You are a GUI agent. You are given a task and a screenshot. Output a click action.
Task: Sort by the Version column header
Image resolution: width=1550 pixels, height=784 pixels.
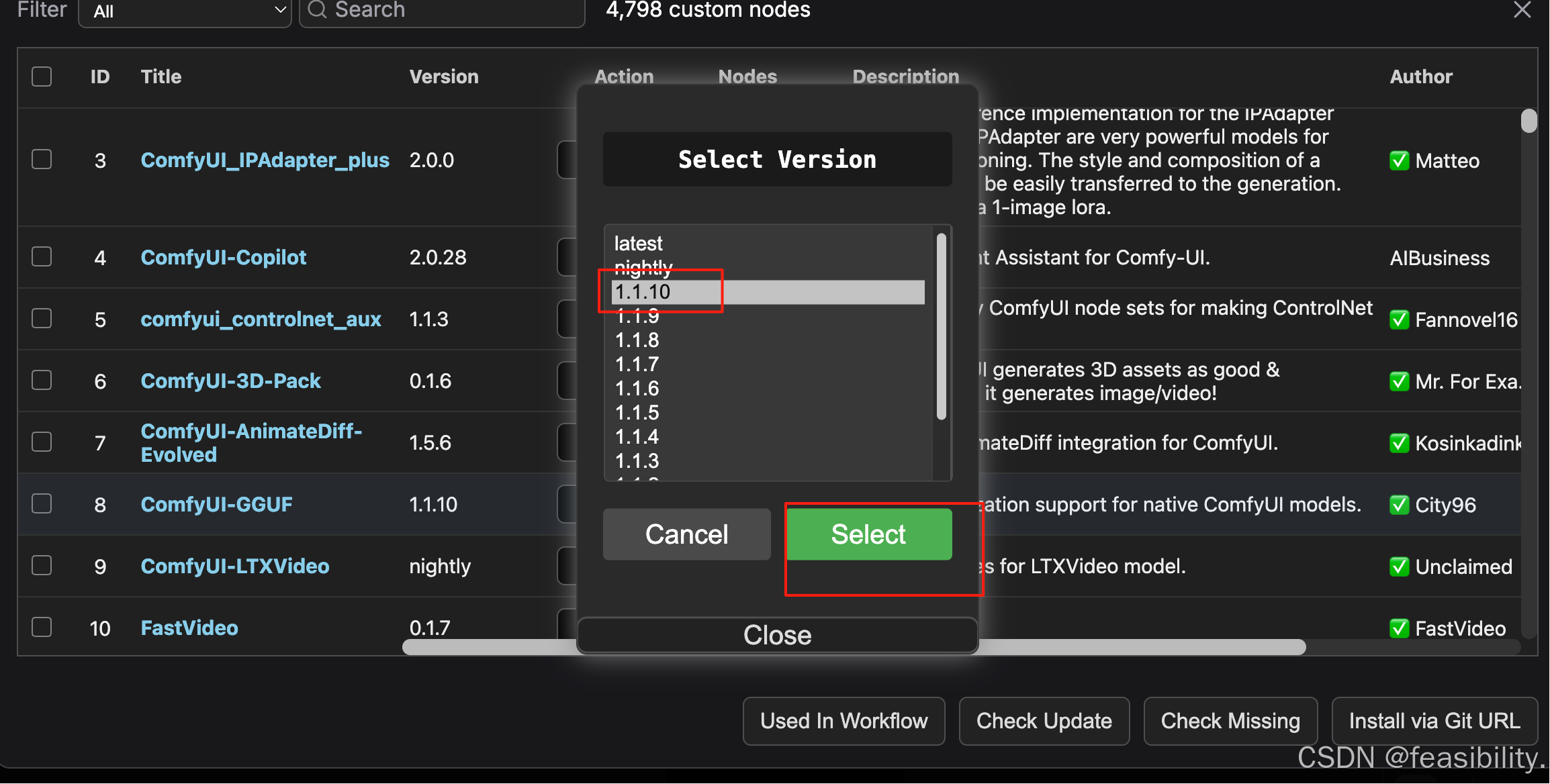pyautogui.click(x=443, y=77)
